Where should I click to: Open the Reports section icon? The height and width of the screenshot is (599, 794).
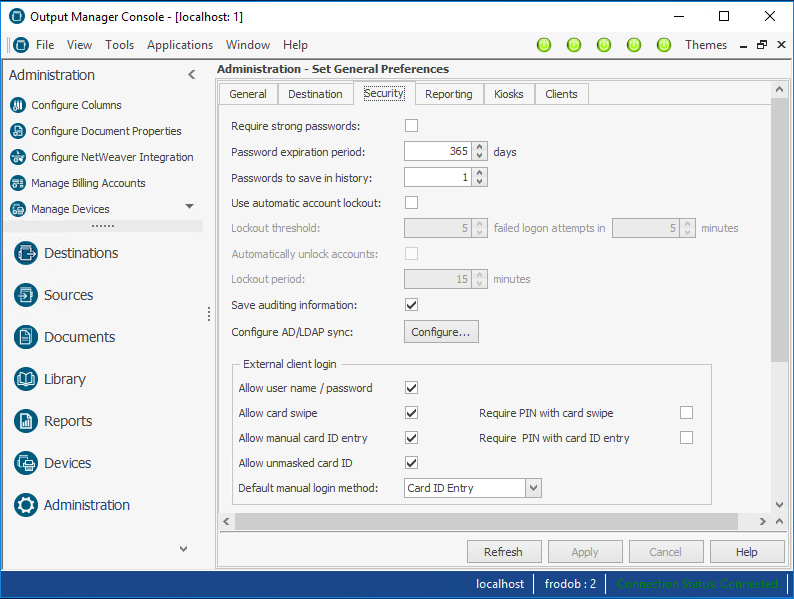[26, 421]
